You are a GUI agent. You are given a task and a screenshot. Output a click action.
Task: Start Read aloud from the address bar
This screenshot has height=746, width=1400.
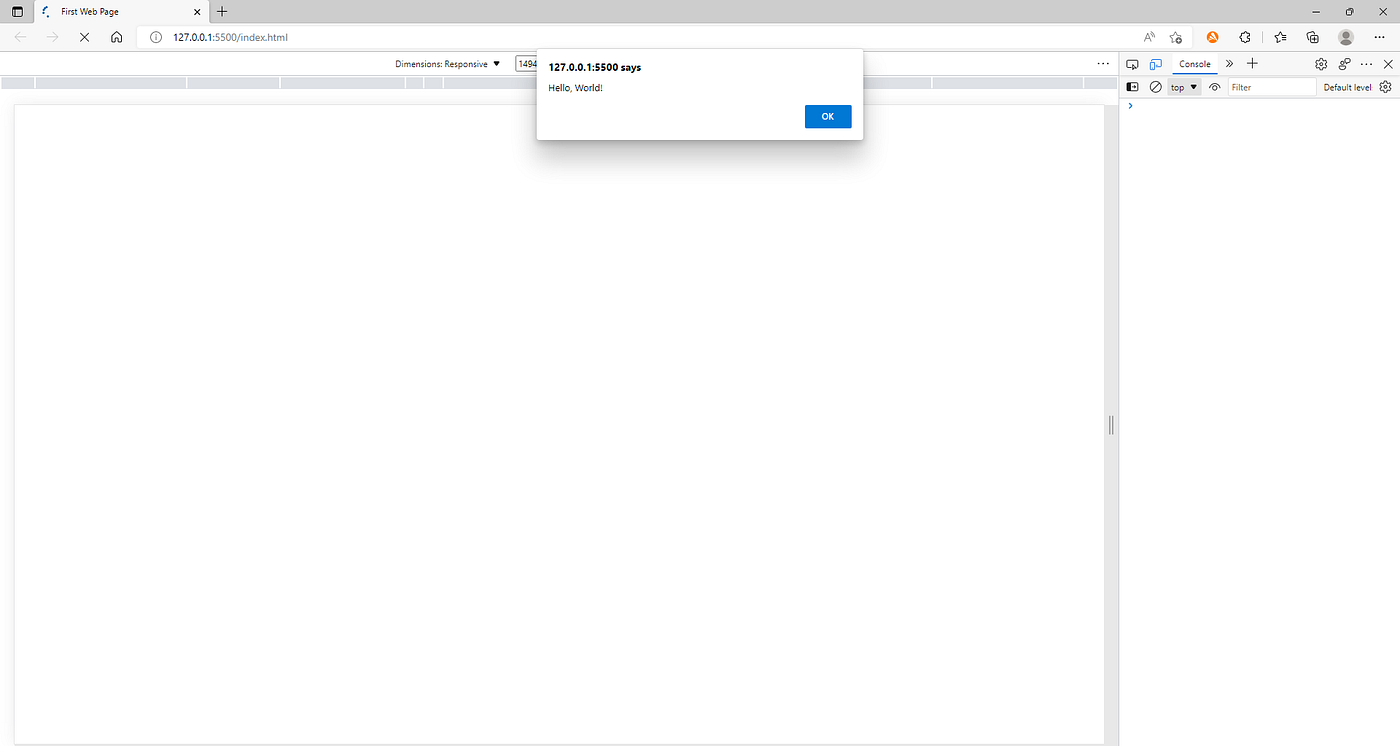[1148, 36]
